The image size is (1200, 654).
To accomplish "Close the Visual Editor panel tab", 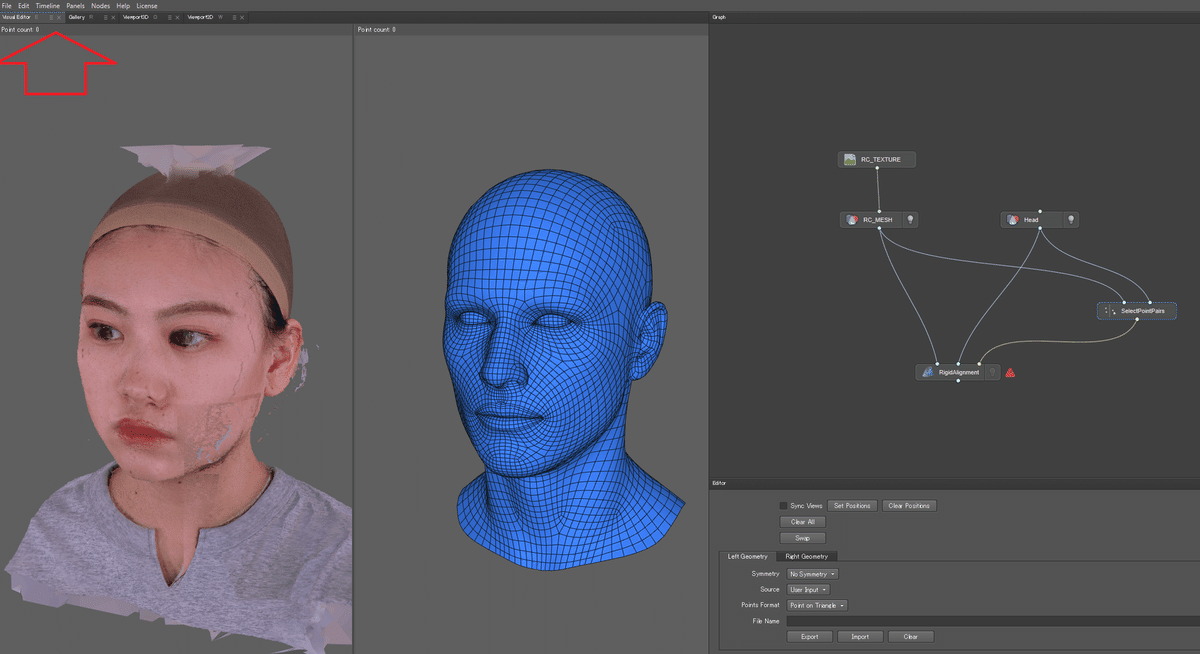I will tap(59, 18).
